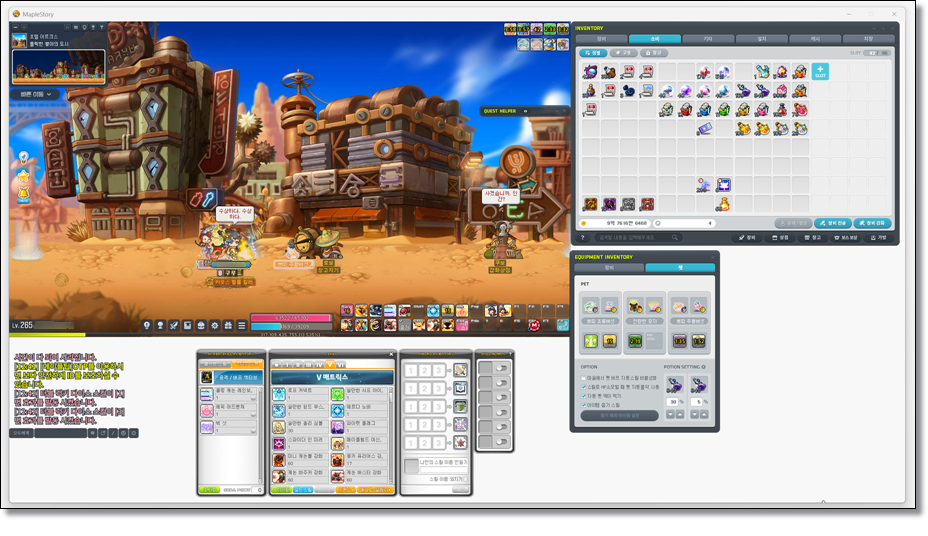The width and height of the screenshot is (928, 536).
Task: Click the V Matrix skill list scrollbar
Action: click(x=392, y=435)
